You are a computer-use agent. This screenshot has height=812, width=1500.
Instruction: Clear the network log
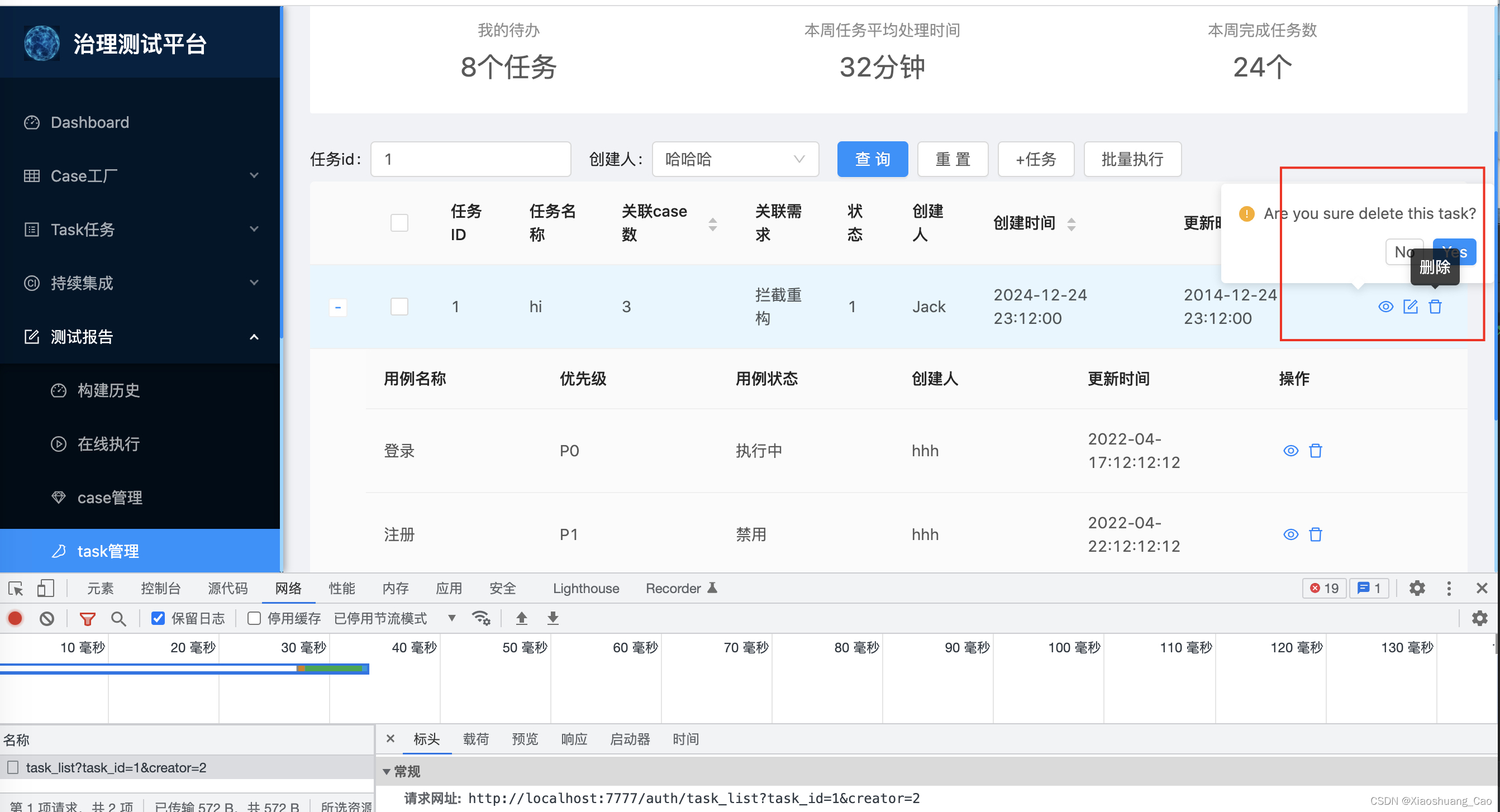click(x=46, y=618)
